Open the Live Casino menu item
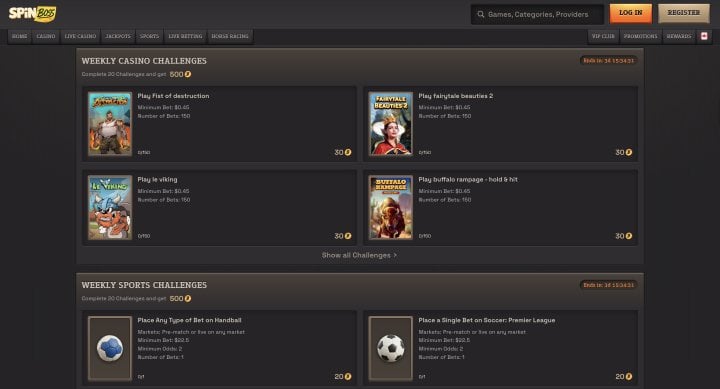The image size is (720, 389). (80, 36)
